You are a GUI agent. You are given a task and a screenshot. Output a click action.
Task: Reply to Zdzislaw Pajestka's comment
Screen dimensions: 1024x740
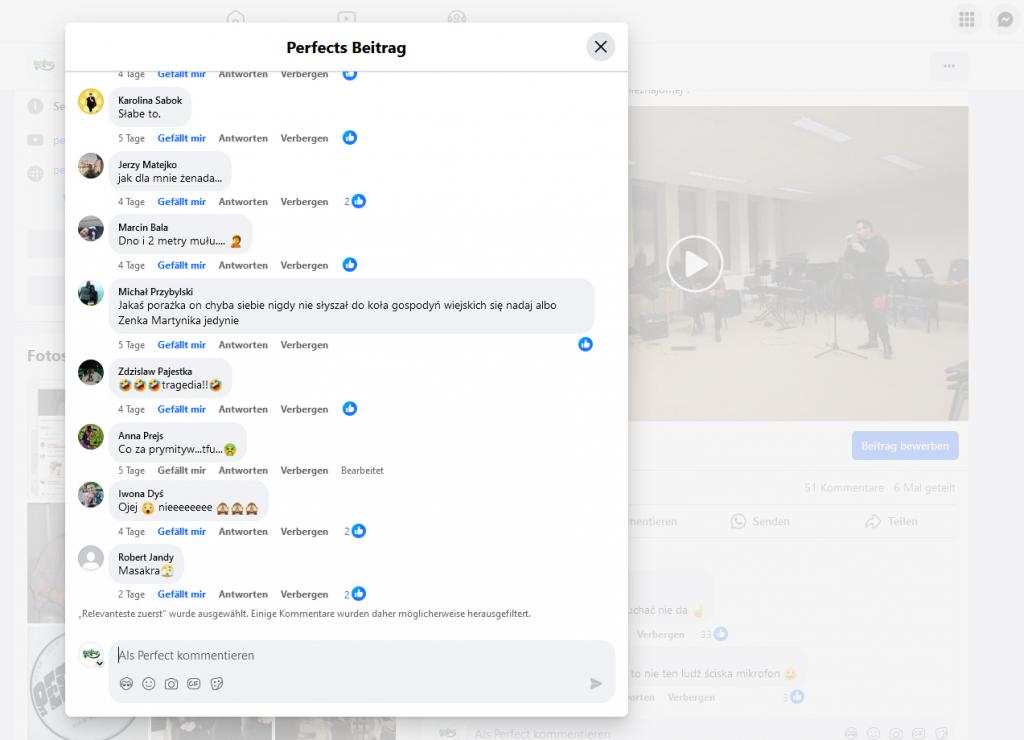(x=243, y=410)
